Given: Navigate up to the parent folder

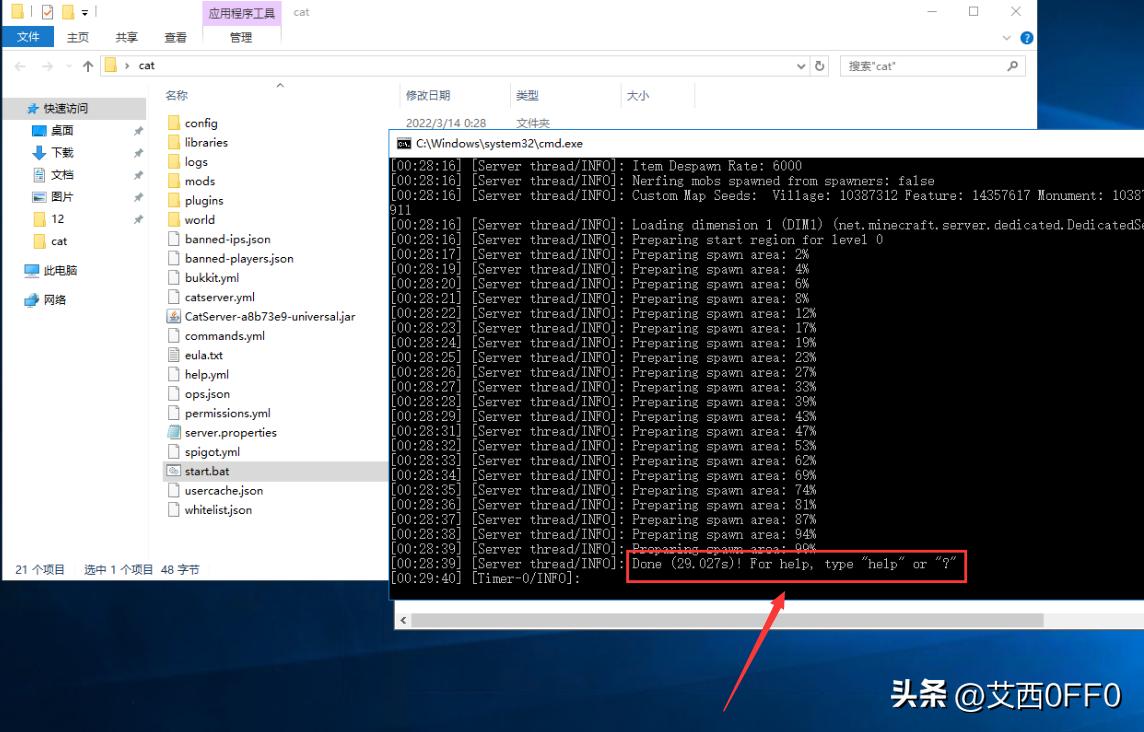Looking at the screenshot, I should (88, 65).
